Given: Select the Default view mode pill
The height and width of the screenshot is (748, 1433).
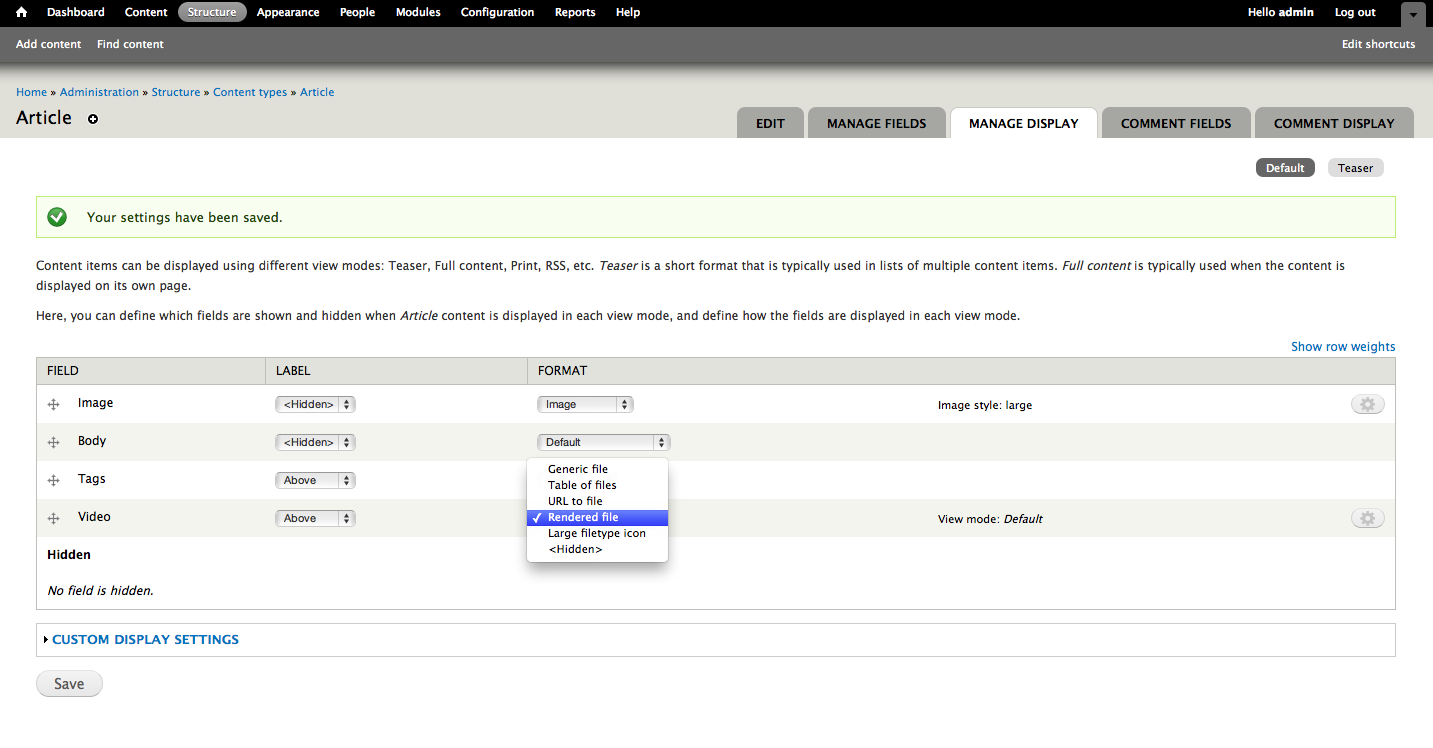Looking at the screenshot, I should (1284, 168).
